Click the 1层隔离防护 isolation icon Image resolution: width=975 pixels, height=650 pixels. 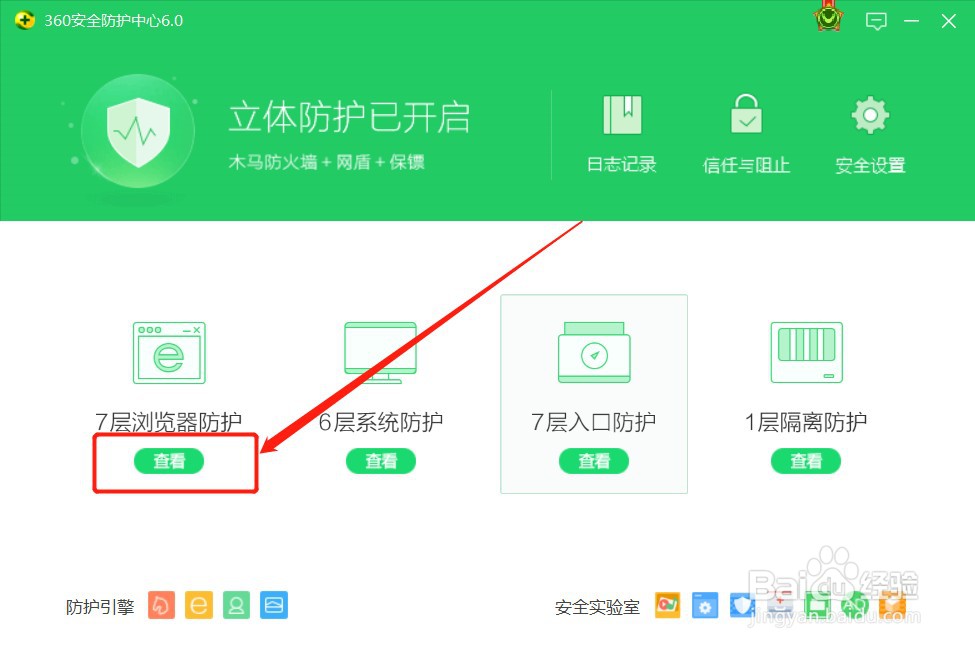point(806,353)
